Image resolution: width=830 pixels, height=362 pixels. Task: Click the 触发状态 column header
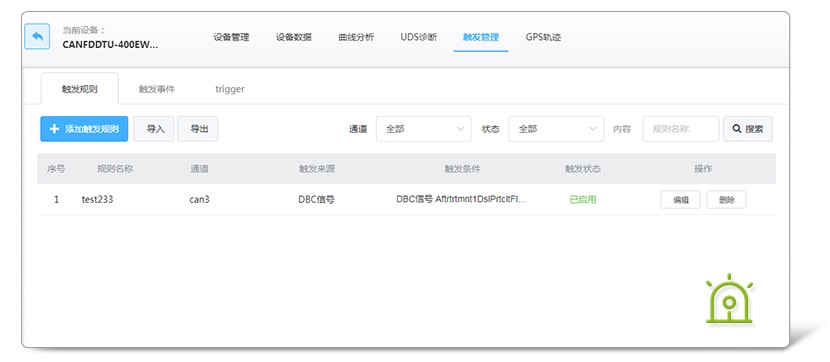(583, 169)
